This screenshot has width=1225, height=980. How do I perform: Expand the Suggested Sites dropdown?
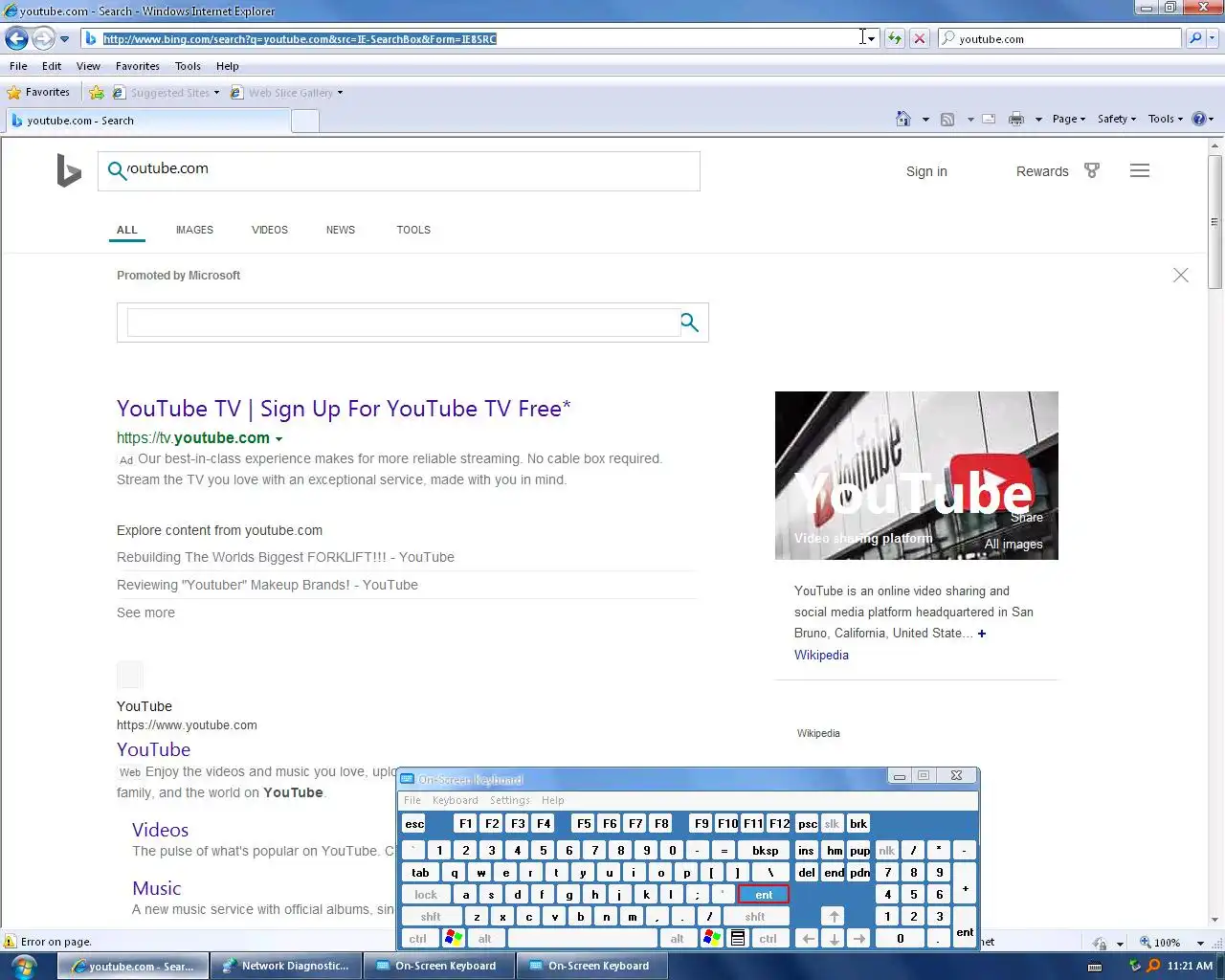coord(216,93)
